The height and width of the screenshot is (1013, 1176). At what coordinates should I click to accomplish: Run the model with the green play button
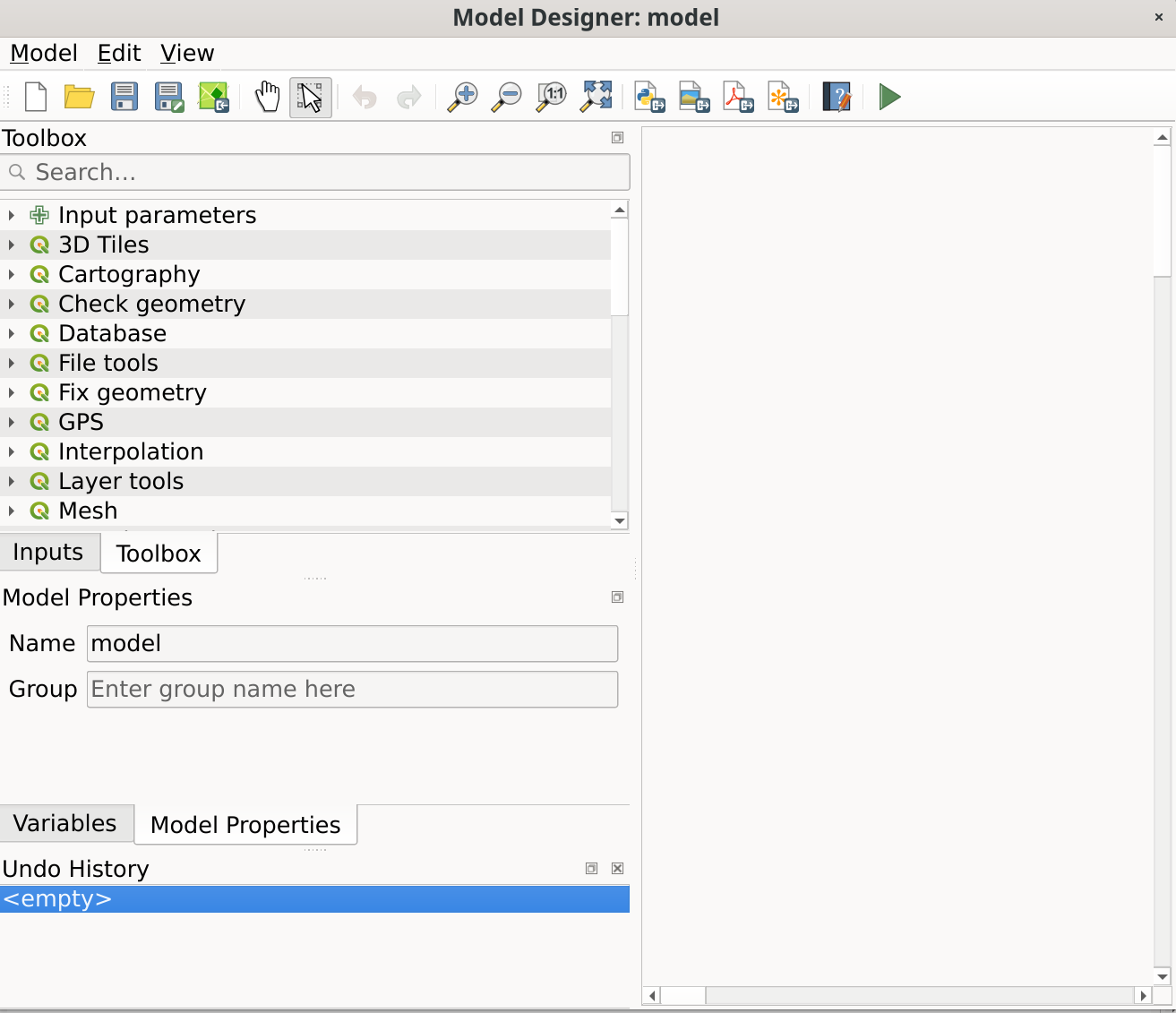pos(889,97)
